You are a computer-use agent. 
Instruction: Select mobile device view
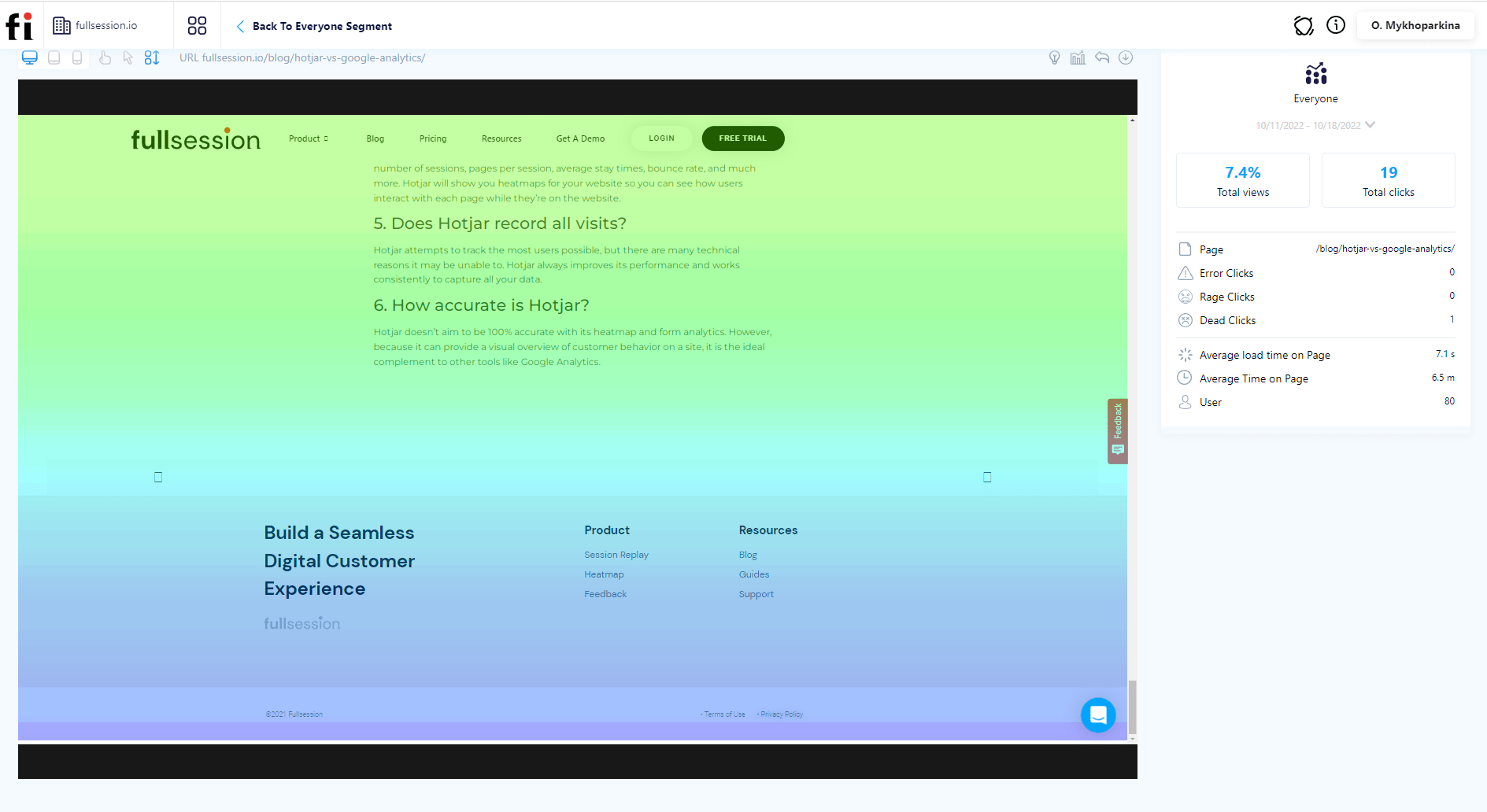point(77,57)
